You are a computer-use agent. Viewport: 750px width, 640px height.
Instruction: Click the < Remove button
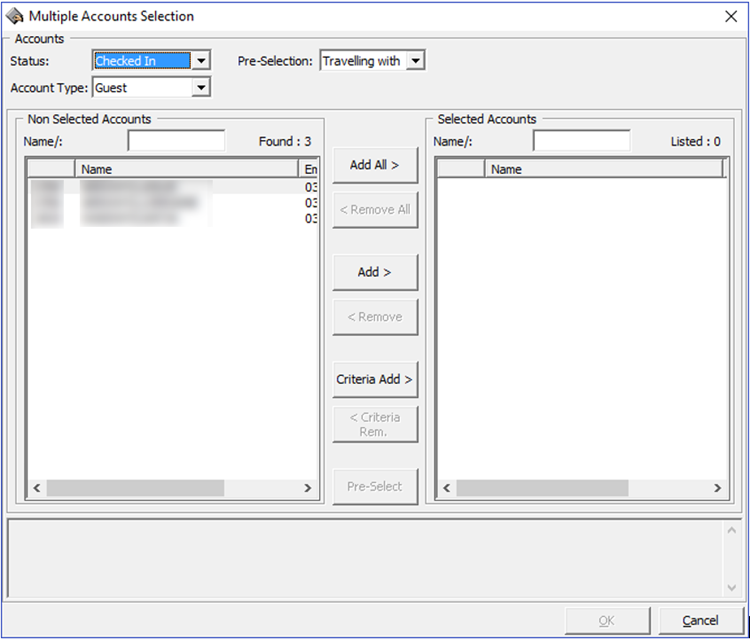pyautogui.click(x=375, y=317)
